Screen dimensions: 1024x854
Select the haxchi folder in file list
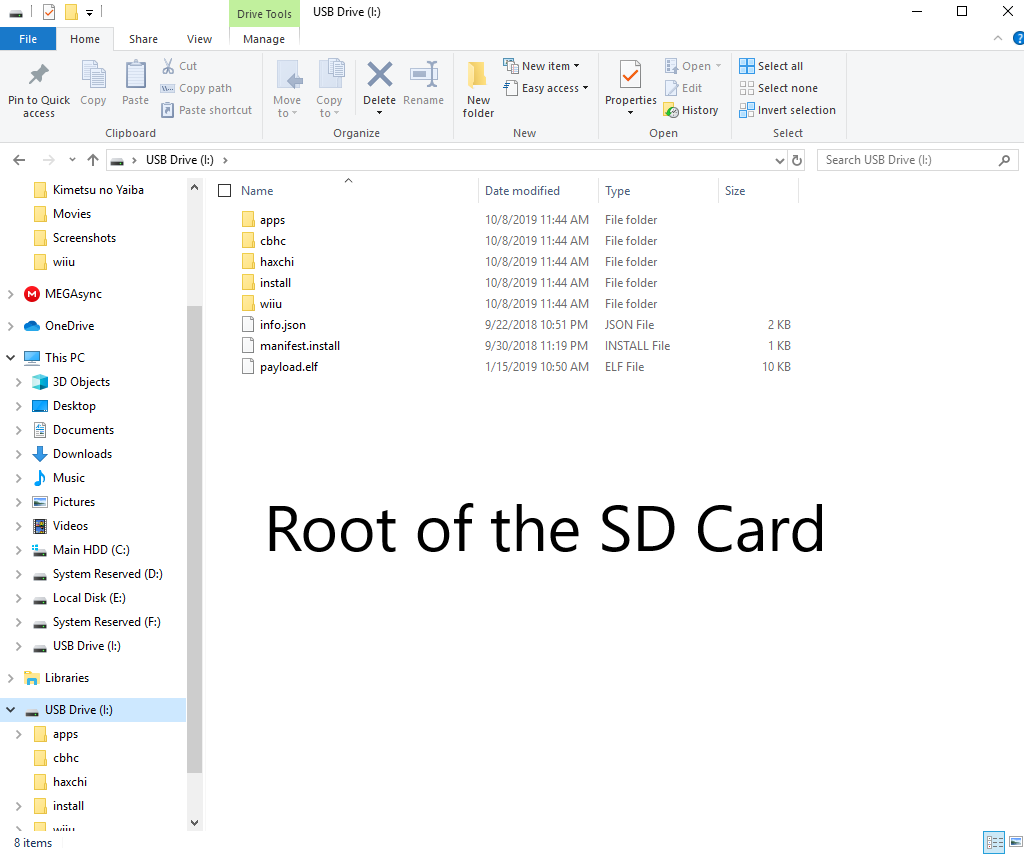pos(277,262)
